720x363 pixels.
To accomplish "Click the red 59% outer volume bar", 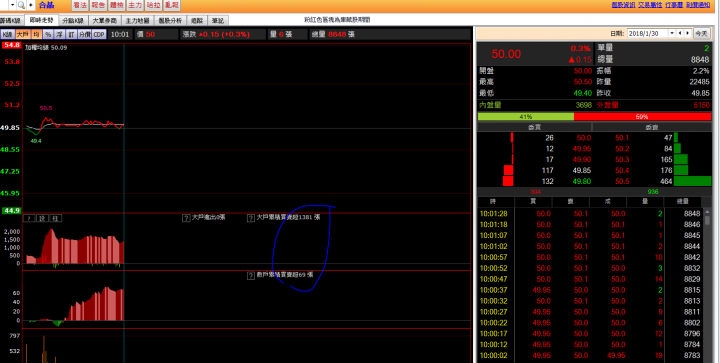I will pos(642,117).
